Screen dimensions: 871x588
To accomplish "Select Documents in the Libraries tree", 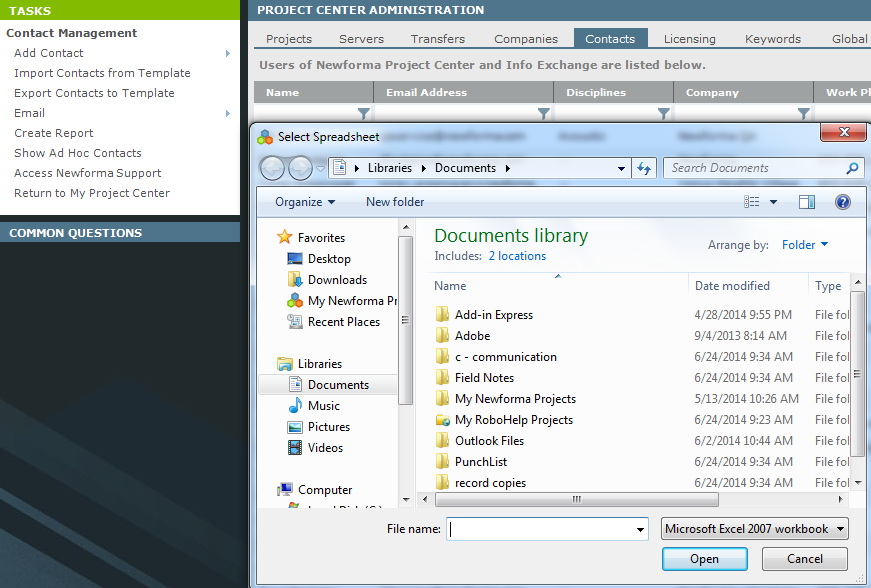I will tap(338, 385).
